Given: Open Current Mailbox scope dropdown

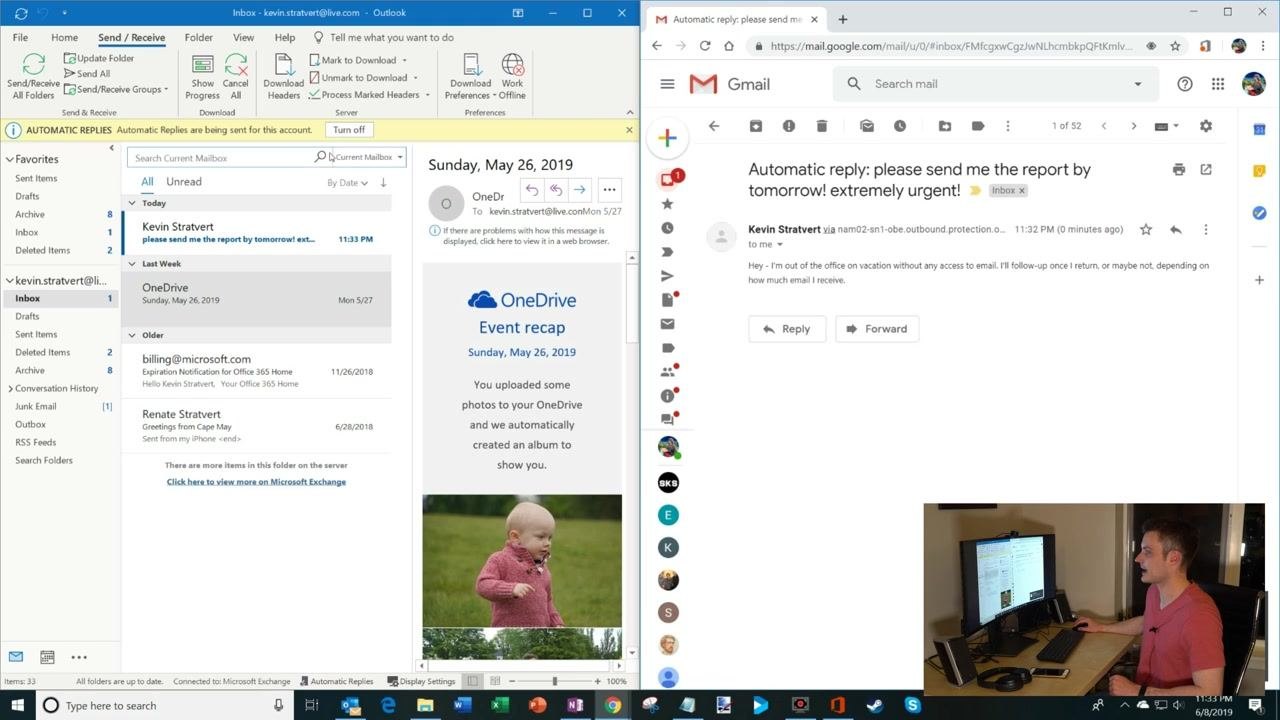Looking at the screenshot, I should (367, 158).
